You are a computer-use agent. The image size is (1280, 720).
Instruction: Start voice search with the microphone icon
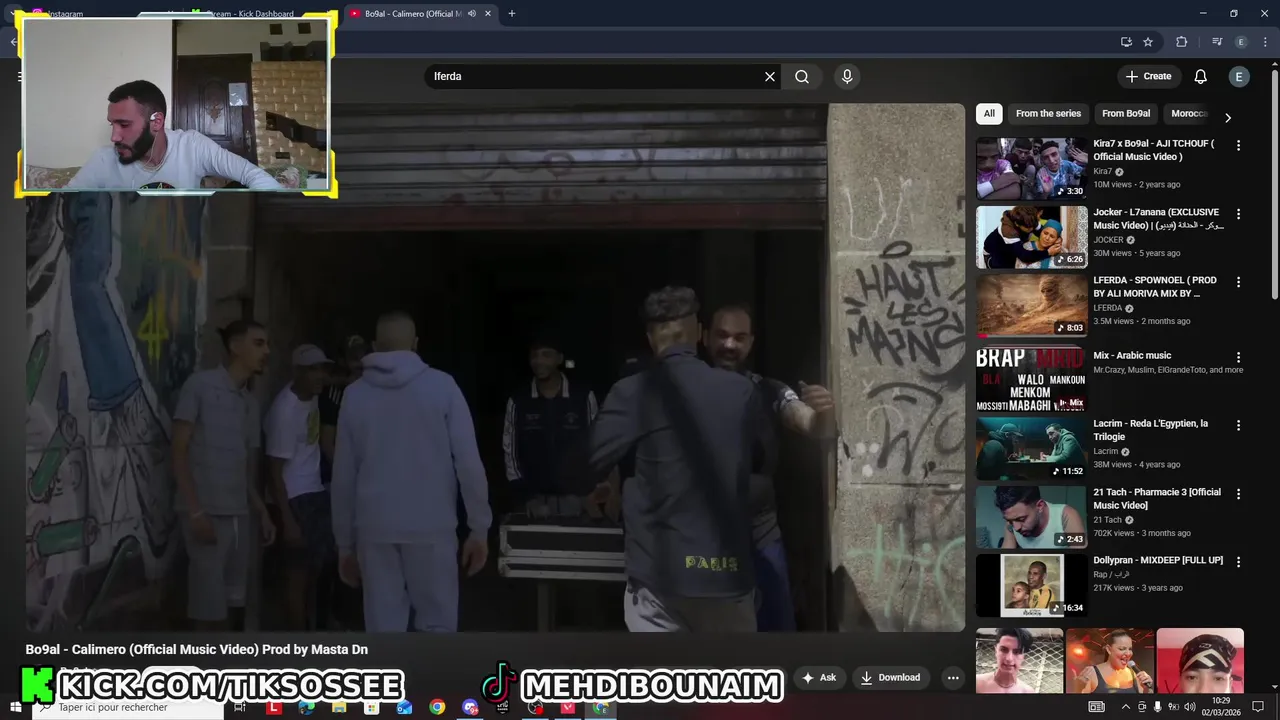847,76
